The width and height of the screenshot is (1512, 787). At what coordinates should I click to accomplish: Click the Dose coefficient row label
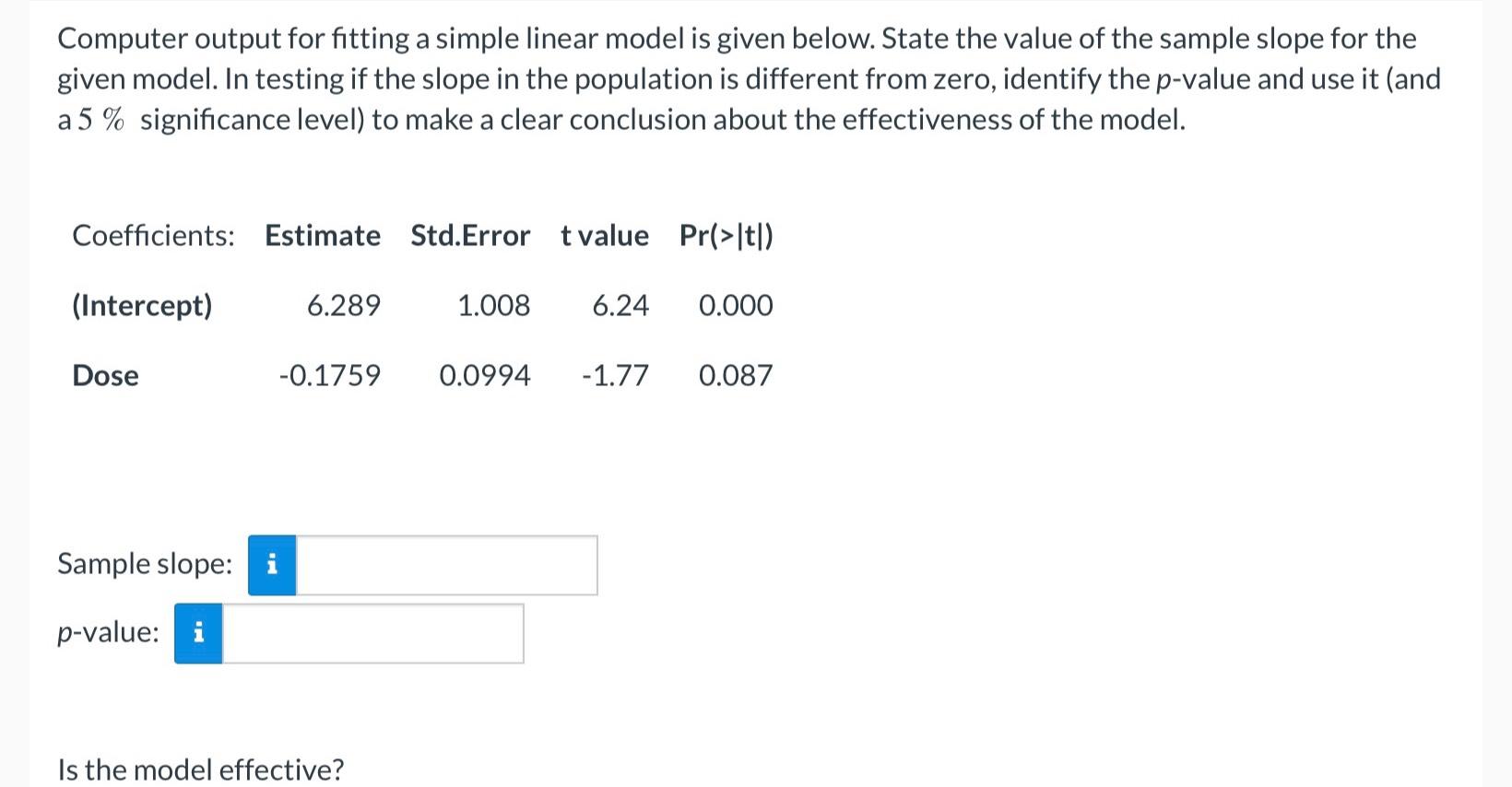tap(104, 375)
